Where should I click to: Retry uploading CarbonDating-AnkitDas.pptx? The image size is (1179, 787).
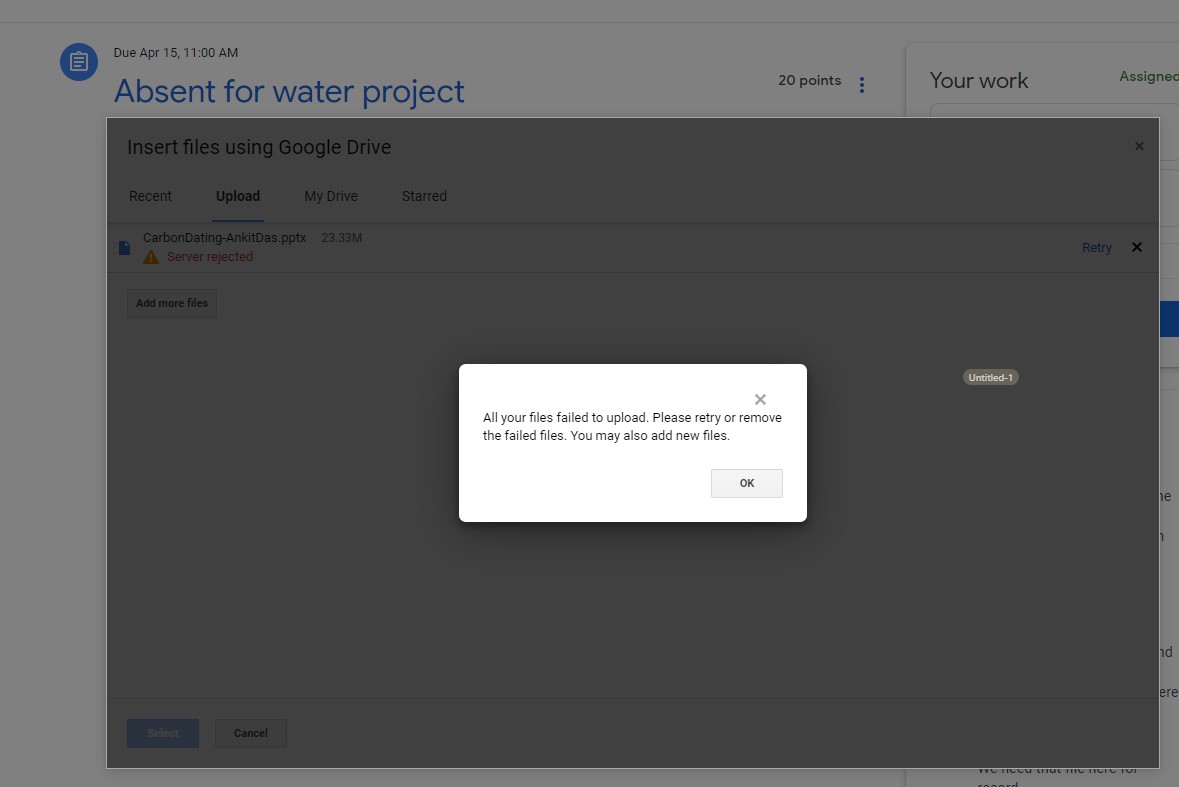1096,247
